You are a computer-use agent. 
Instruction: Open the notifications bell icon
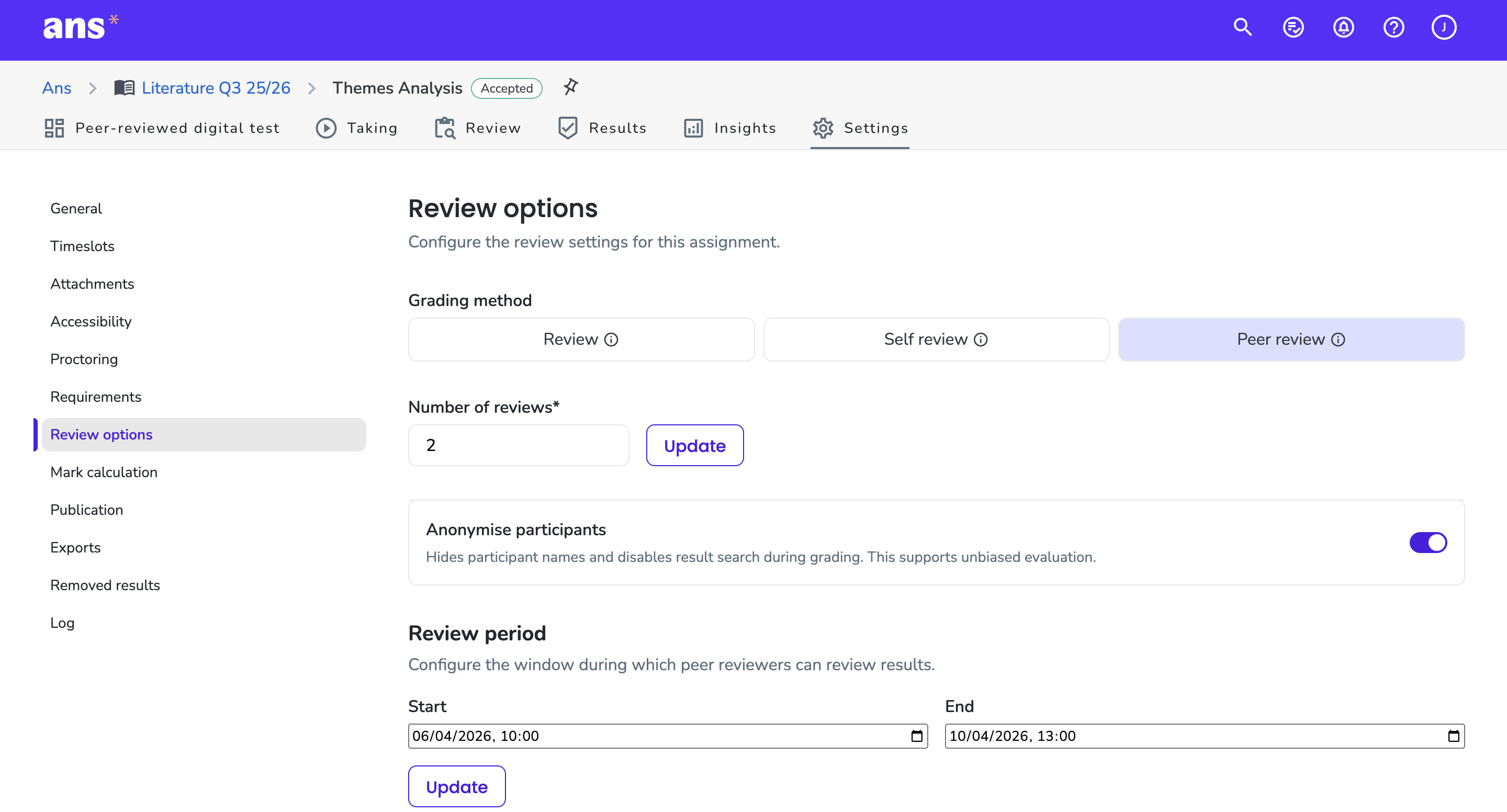point(1343,27)
